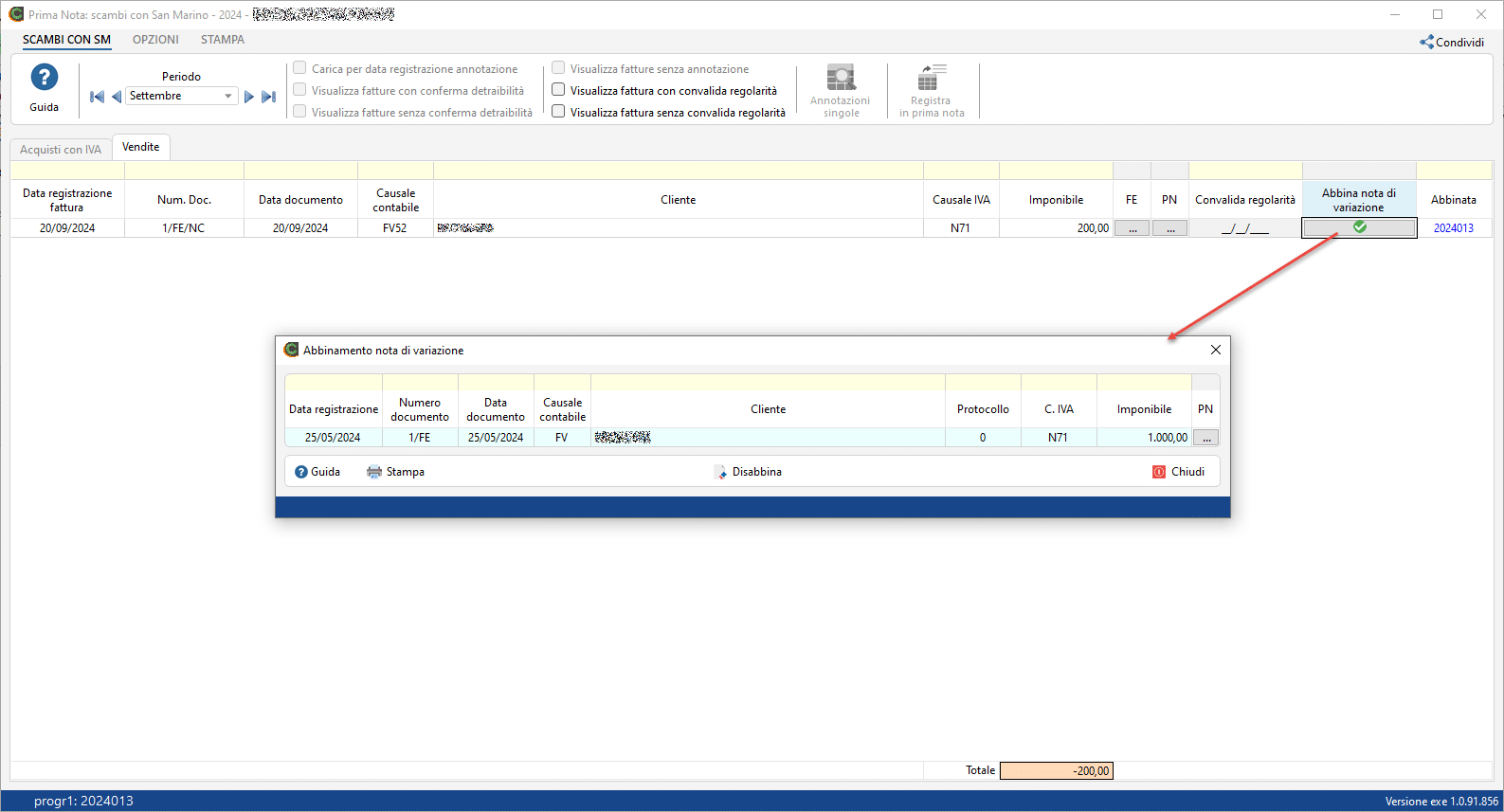
Task: Click Causale IVA column header
Action: (x=961, y=200)
